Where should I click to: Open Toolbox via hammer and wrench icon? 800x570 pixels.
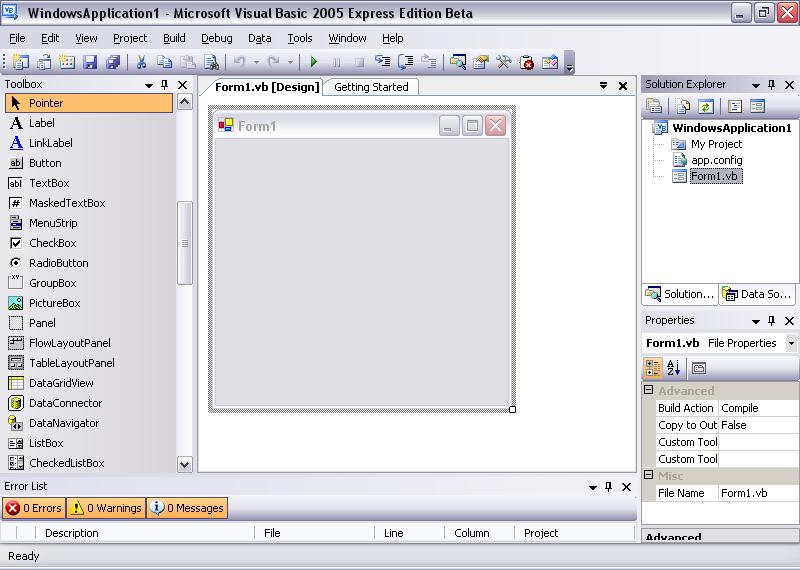tap(504, 62)
